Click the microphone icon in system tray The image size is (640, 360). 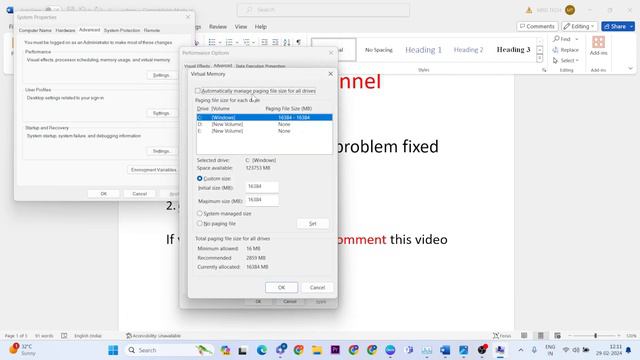[x=534, y=350]
